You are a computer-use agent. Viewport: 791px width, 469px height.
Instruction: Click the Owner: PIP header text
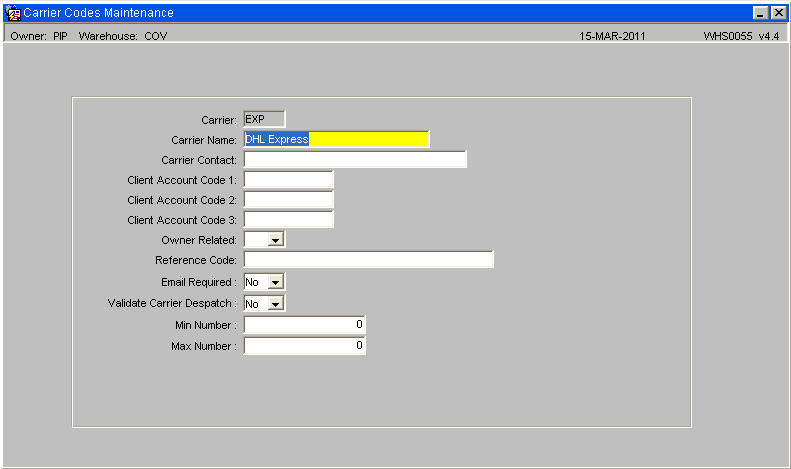coord(39,36)
